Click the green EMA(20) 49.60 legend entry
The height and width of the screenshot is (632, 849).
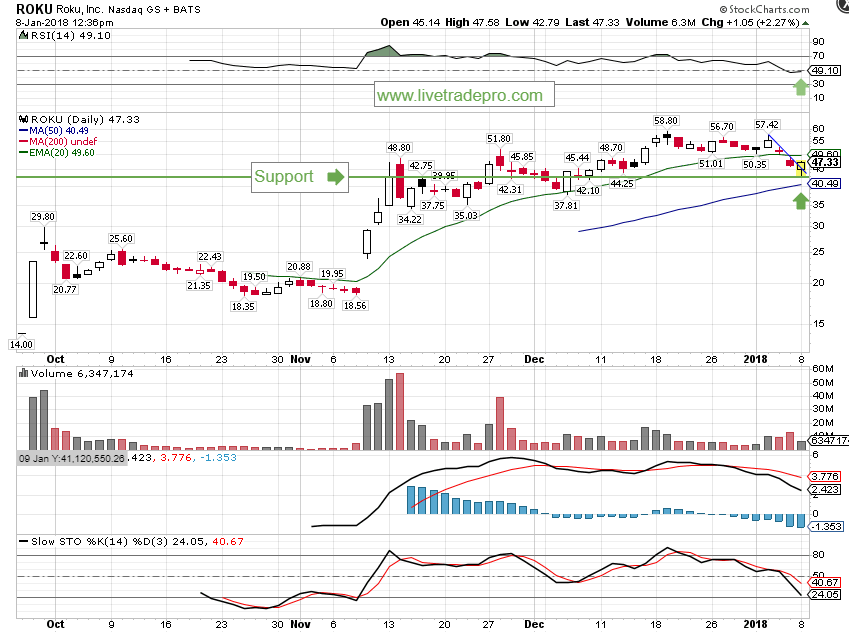click(x=60, y=153)
